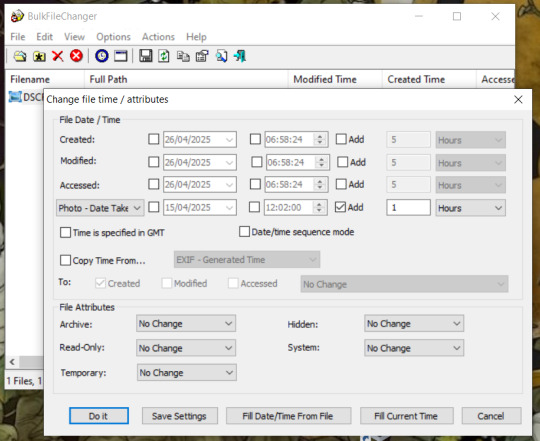
Task: Click the properties toolbar icon
Action: click(202, 56)
